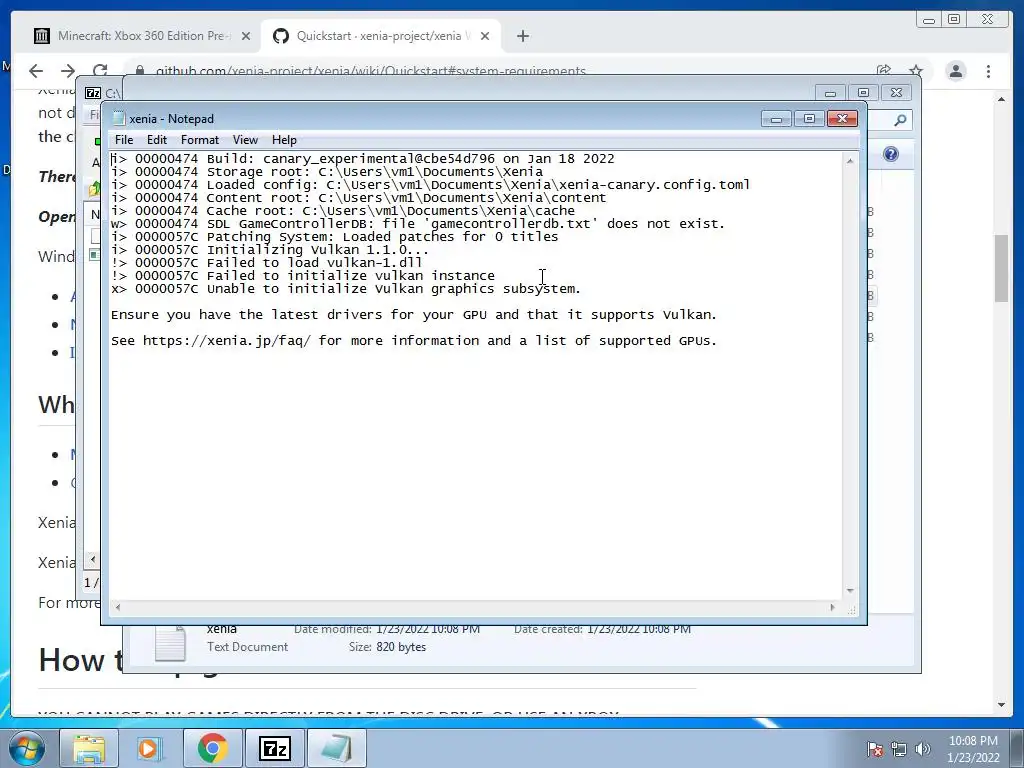
Task: Click 'Ensure you have the latest drivers' text
Action: click(x=413, y=315)
